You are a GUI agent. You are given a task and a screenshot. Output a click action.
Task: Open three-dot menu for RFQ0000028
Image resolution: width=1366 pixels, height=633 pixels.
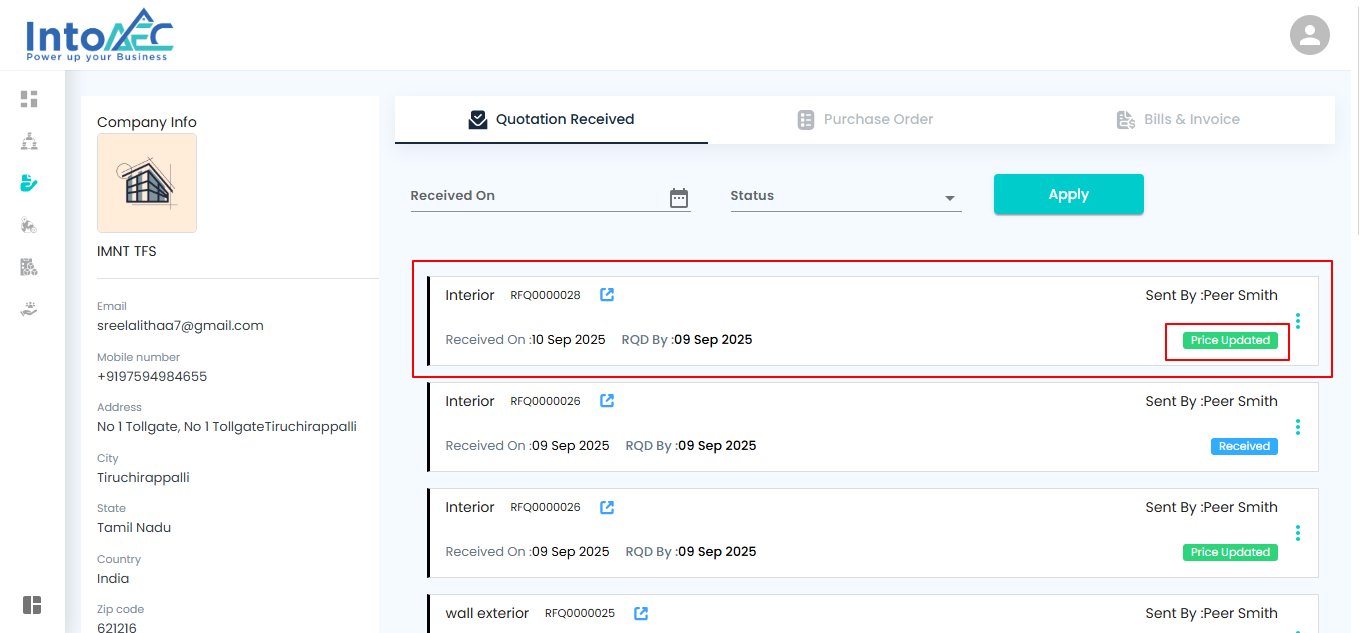click(1298, 321)
